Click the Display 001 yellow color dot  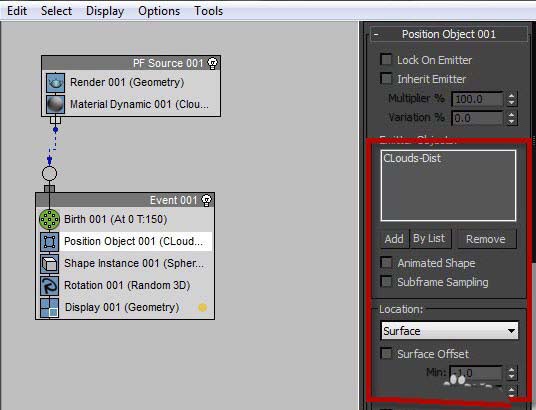tap(202, 307)
